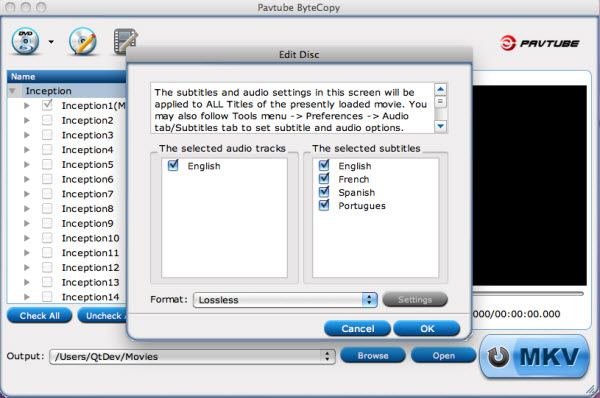Start conversion with the MKV button
600x398 pixels.
coord(534,357)
